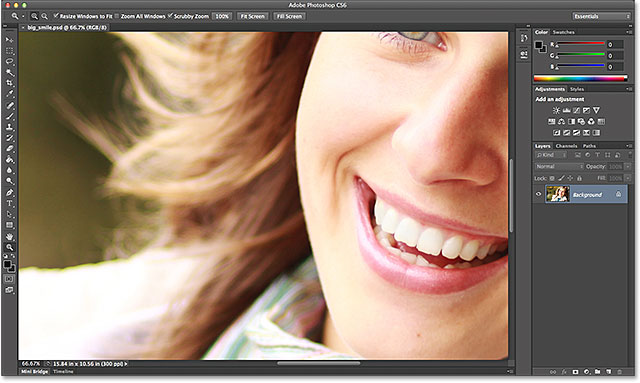Click the foreground color swatch in toolbox
640x383 pixels.
pyautogui.click(x=7, y=264)
